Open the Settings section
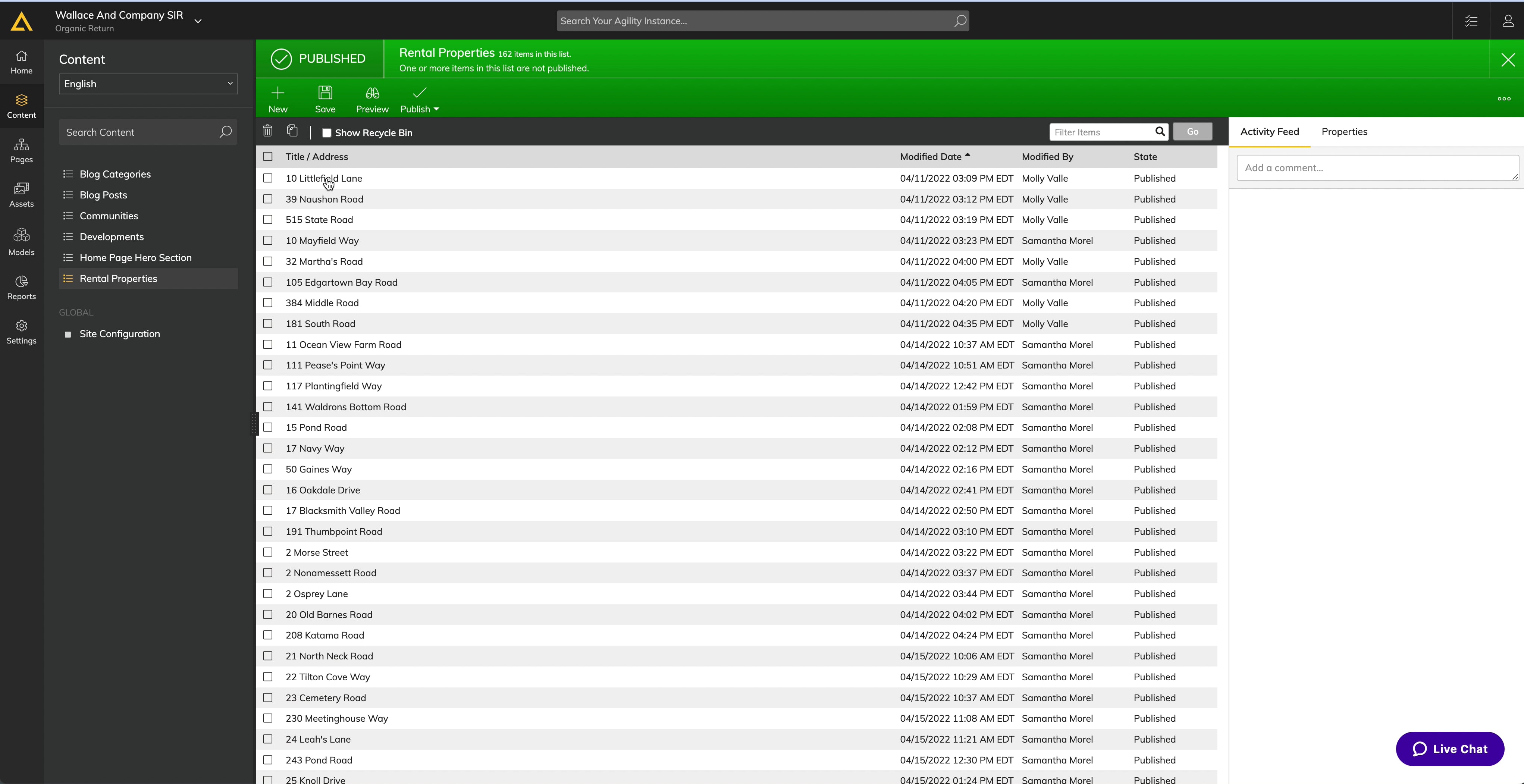 [x=21, y=332]
